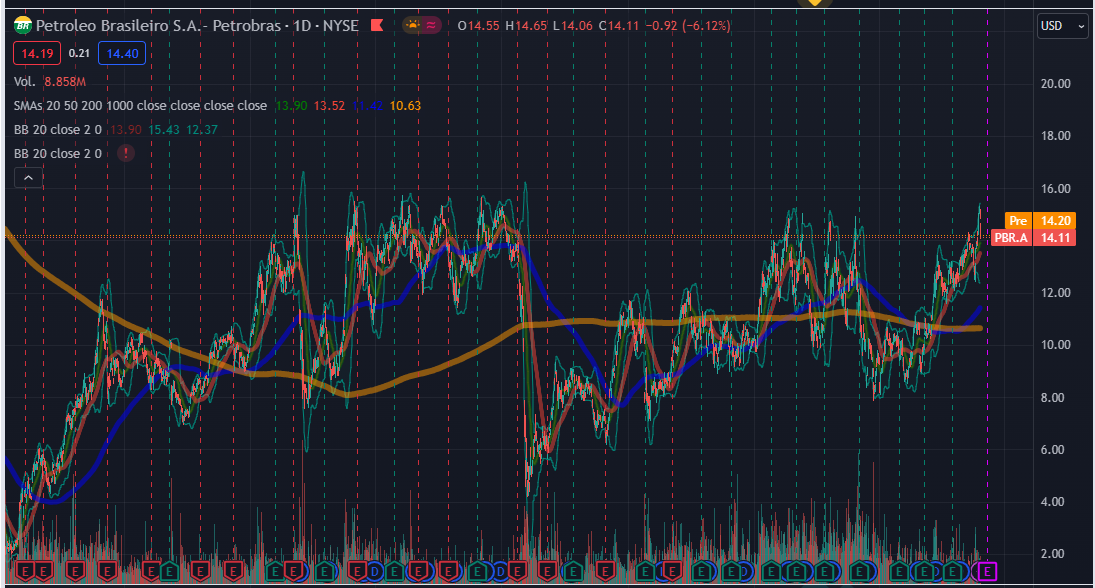Click the 18.00 price axis label
Image resolution: width=1095 pixels, height=588 pixels.
[1055, 135]
